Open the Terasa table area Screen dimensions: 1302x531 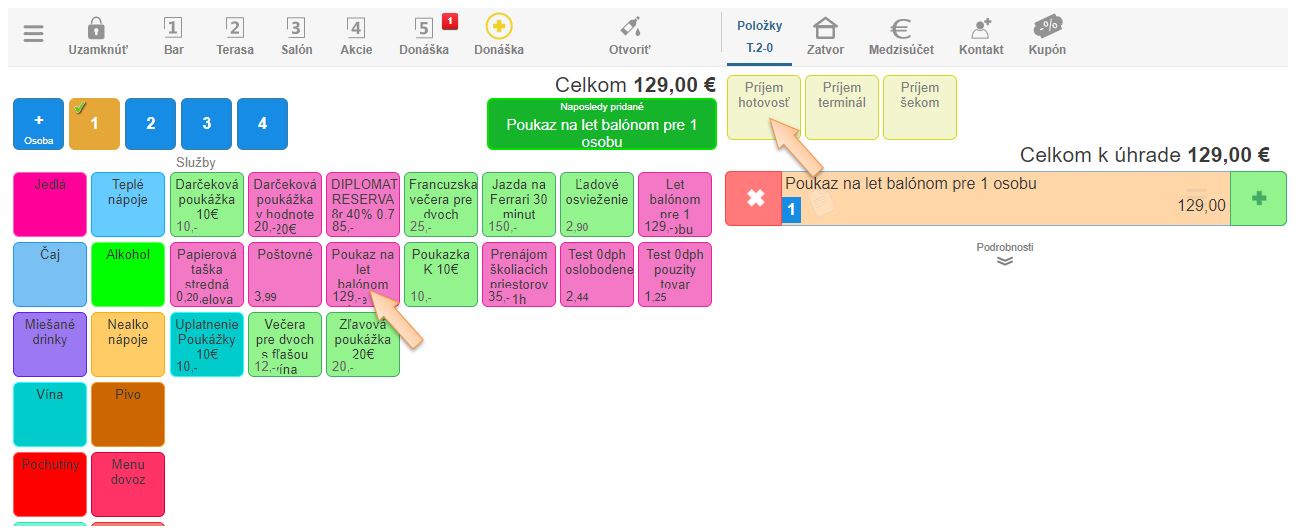(x=235, y=35)
